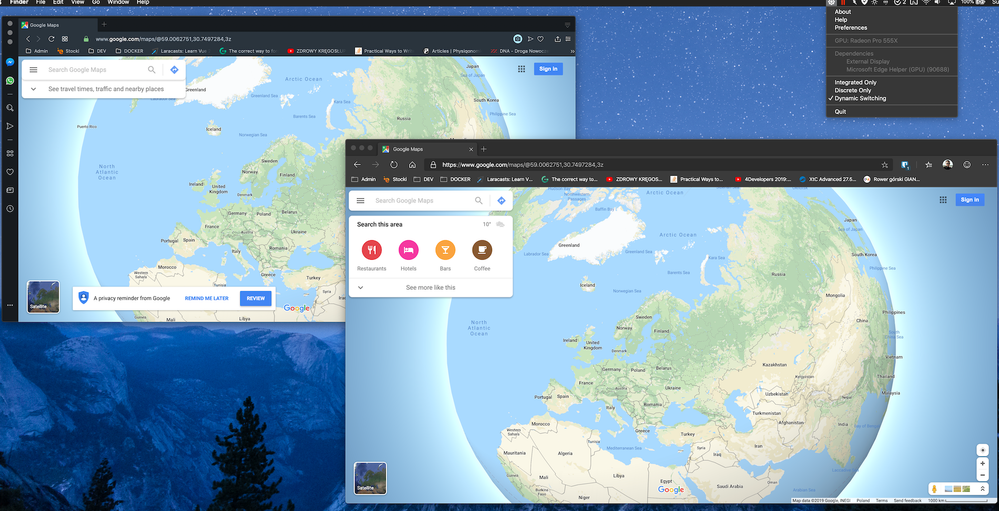This screenshot has width=999, height=511.
Task: Click Bars category icon
Action: point(445,250)
